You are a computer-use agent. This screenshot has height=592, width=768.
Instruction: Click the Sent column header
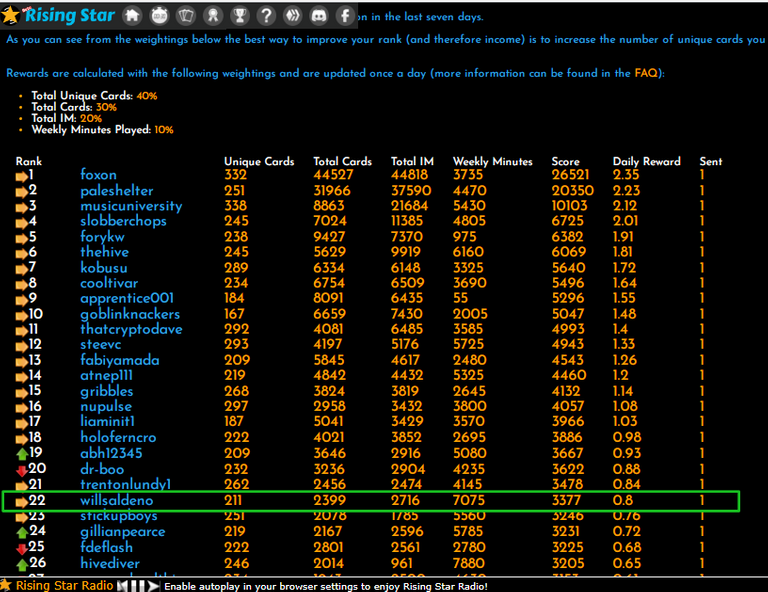coord(711,162)
